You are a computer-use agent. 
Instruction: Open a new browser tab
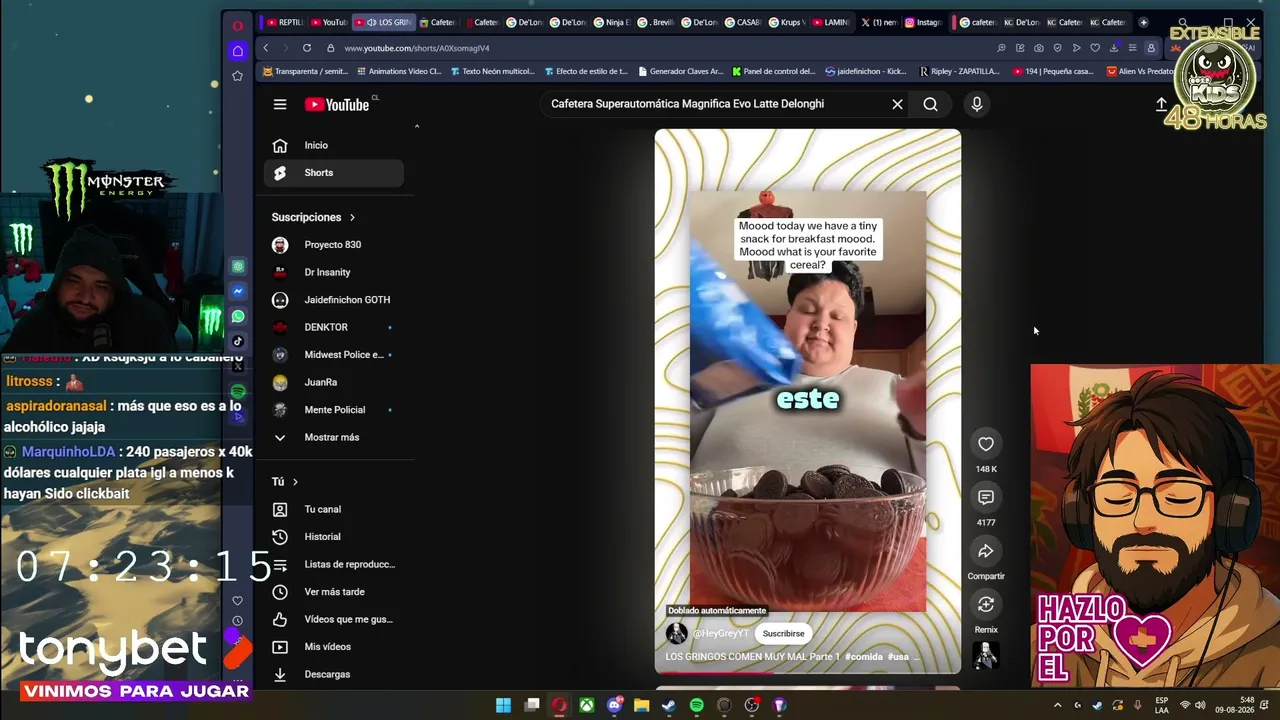point(1143,22)
